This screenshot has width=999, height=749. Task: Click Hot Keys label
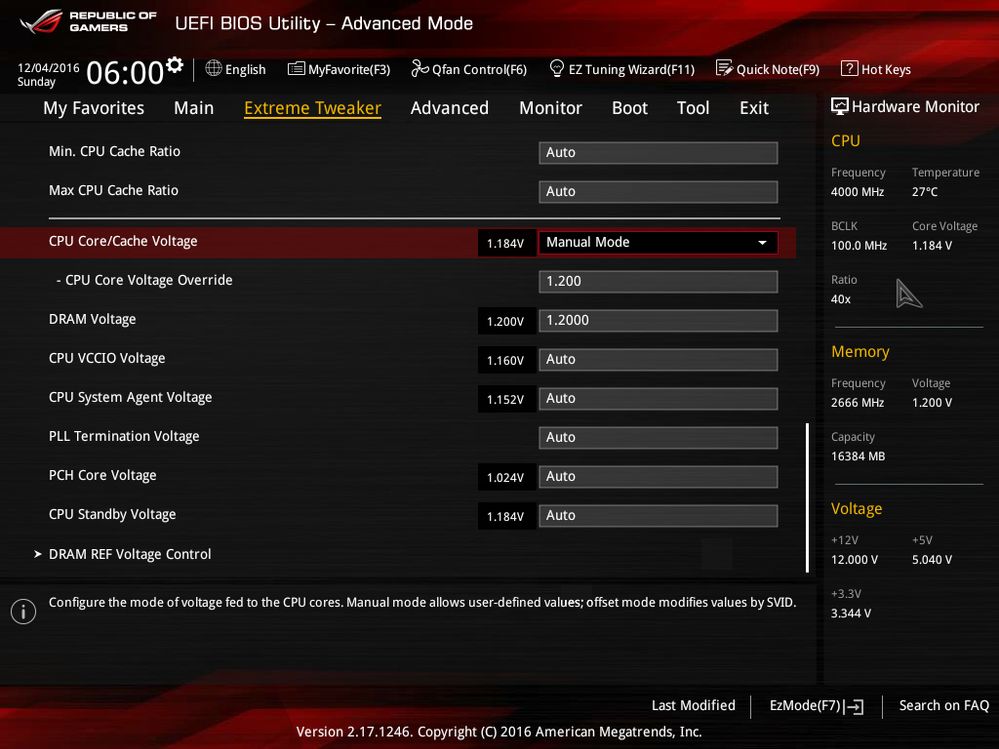point(886,69)
